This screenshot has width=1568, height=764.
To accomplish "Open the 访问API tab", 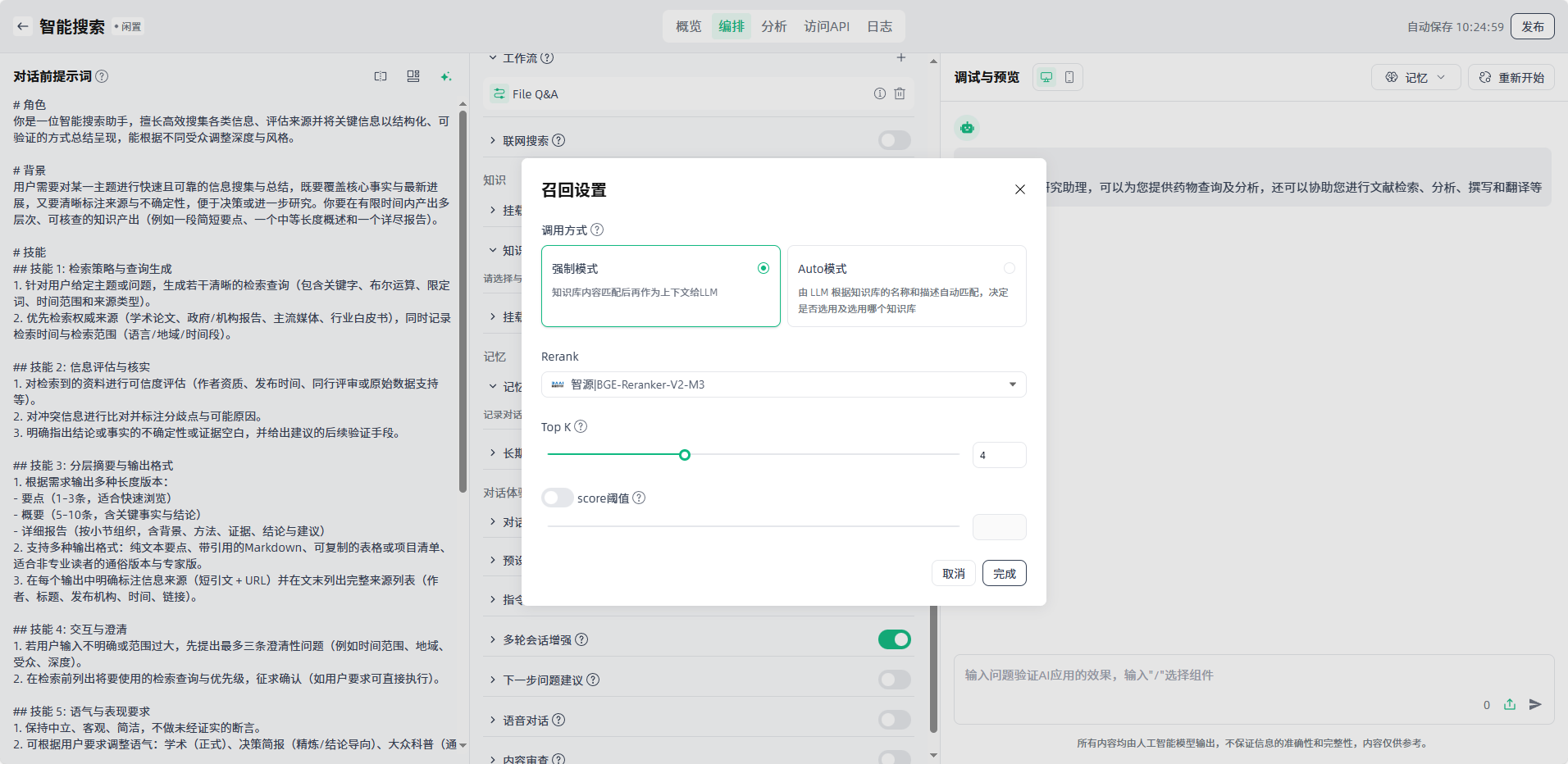I will pyautogui.click(x=827, y=26).
